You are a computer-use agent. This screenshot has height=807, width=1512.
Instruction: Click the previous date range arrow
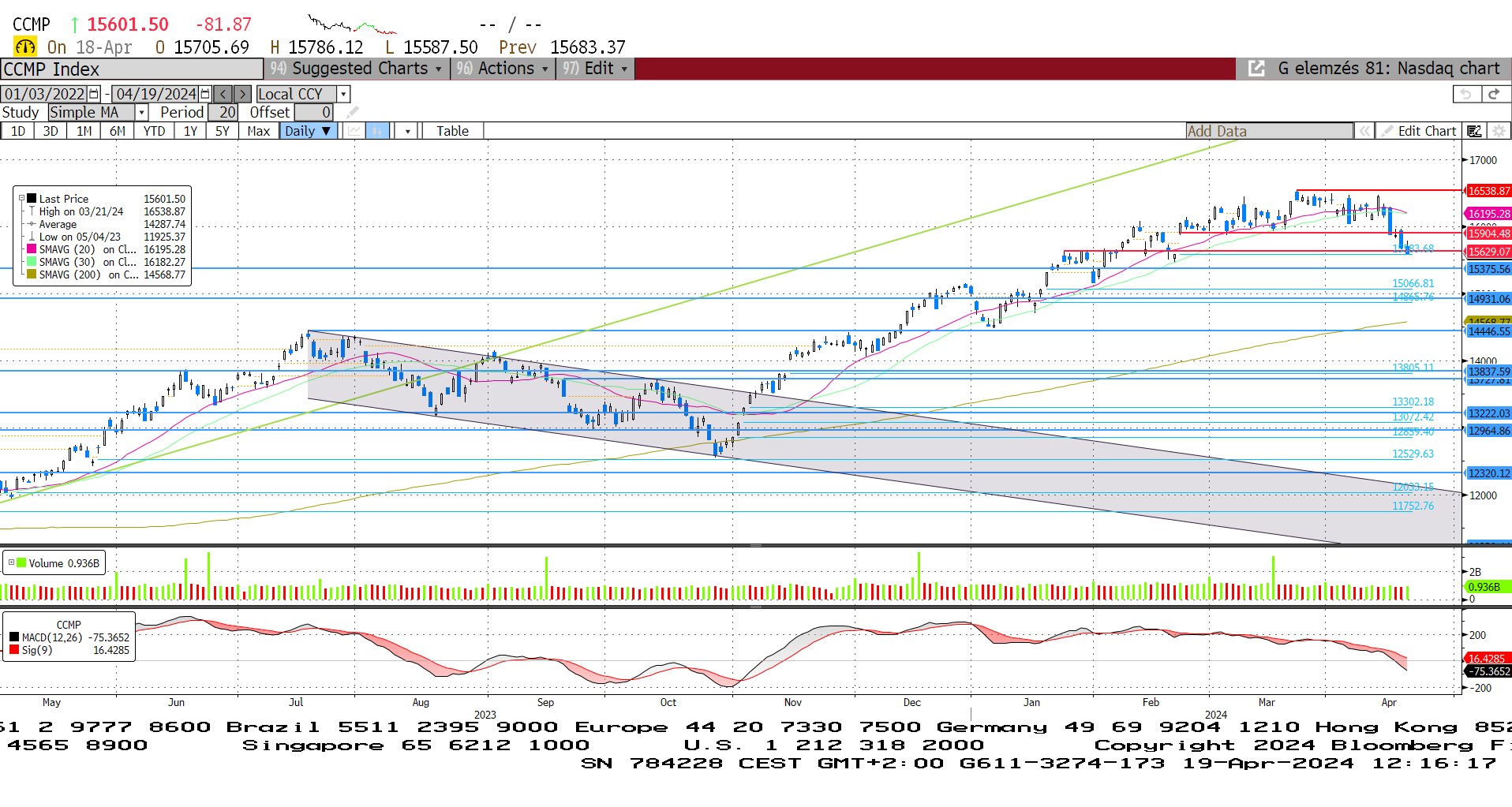point(223,94)
